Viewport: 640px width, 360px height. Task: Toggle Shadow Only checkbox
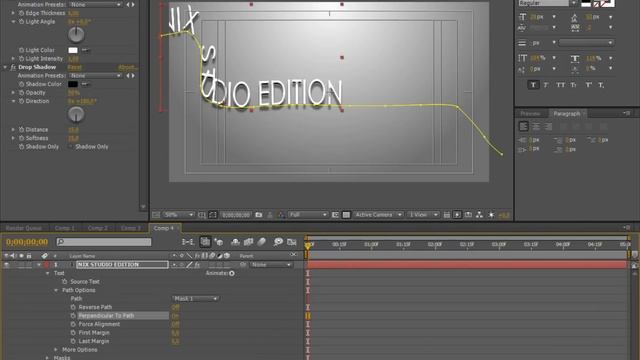coord(71,147)
